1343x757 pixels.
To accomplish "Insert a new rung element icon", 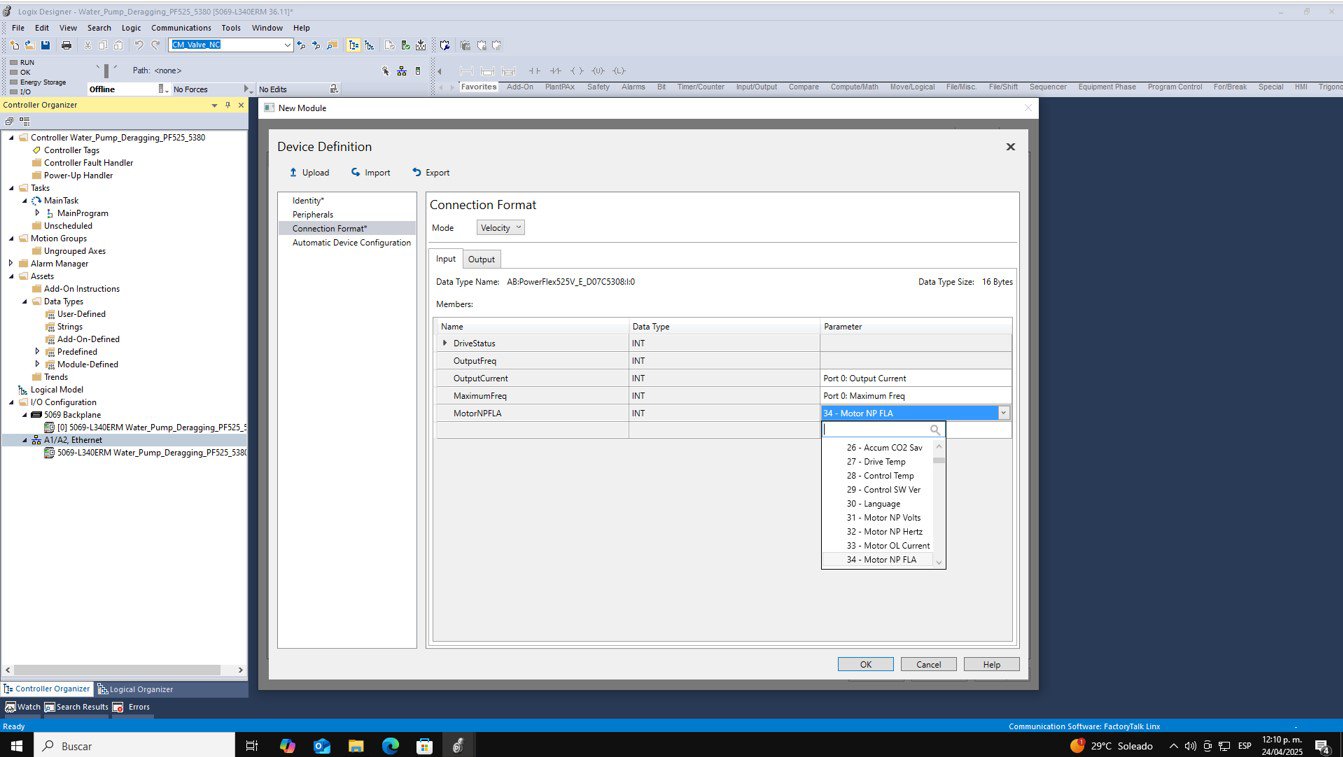I will coord(467,71).
